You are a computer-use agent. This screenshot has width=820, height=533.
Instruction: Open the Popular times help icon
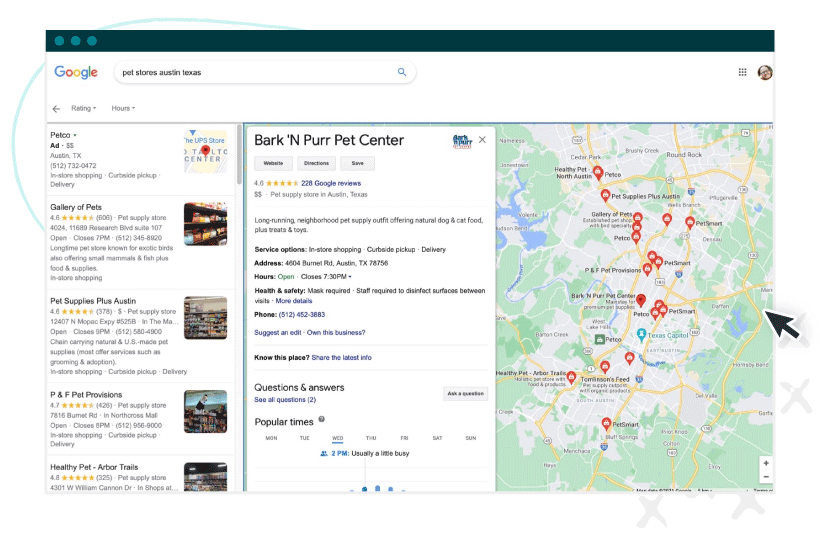(322, 419)
